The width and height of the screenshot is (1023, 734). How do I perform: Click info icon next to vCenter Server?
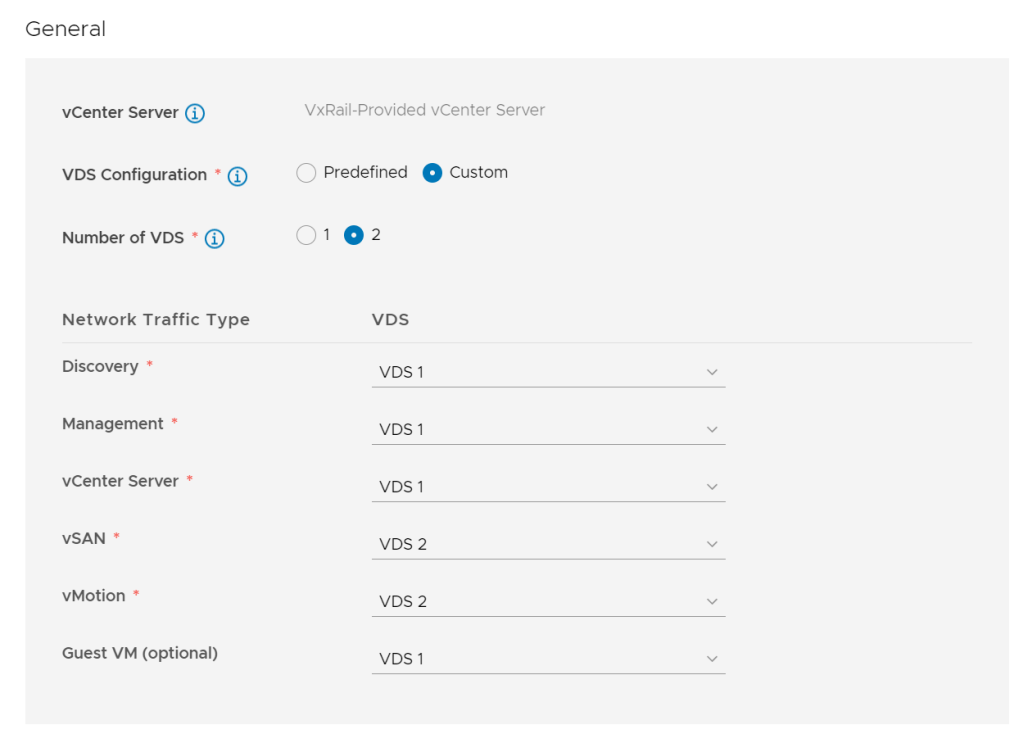pyautogui.click(x=195, y=113)
